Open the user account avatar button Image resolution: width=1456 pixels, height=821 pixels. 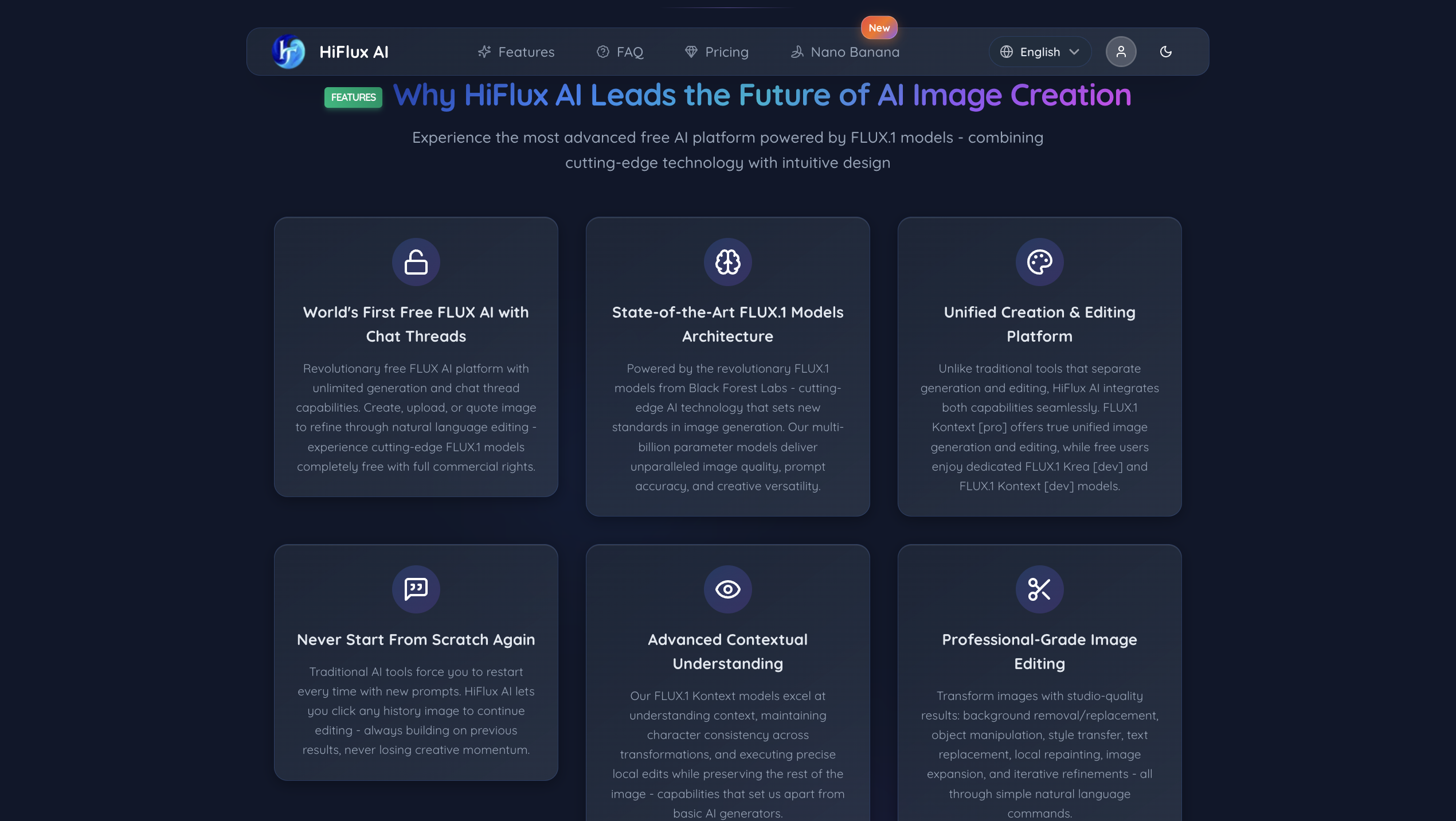pyautogui.click(x=1121, y=52)
